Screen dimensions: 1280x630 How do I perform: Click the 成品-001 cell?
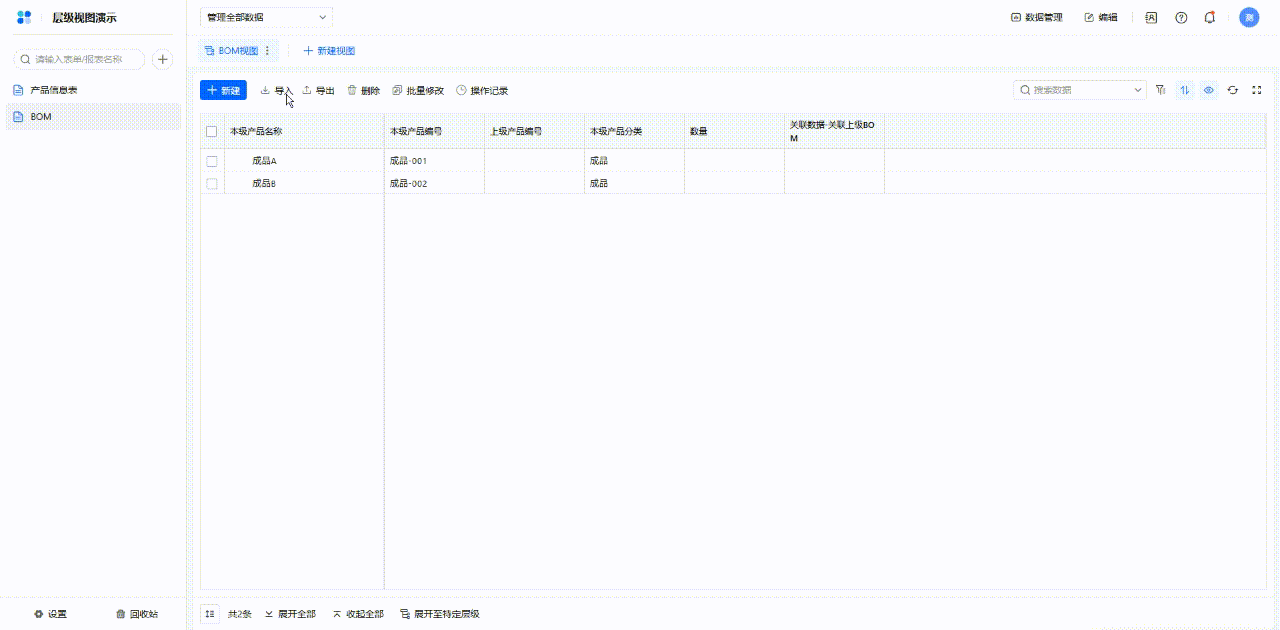434,161
